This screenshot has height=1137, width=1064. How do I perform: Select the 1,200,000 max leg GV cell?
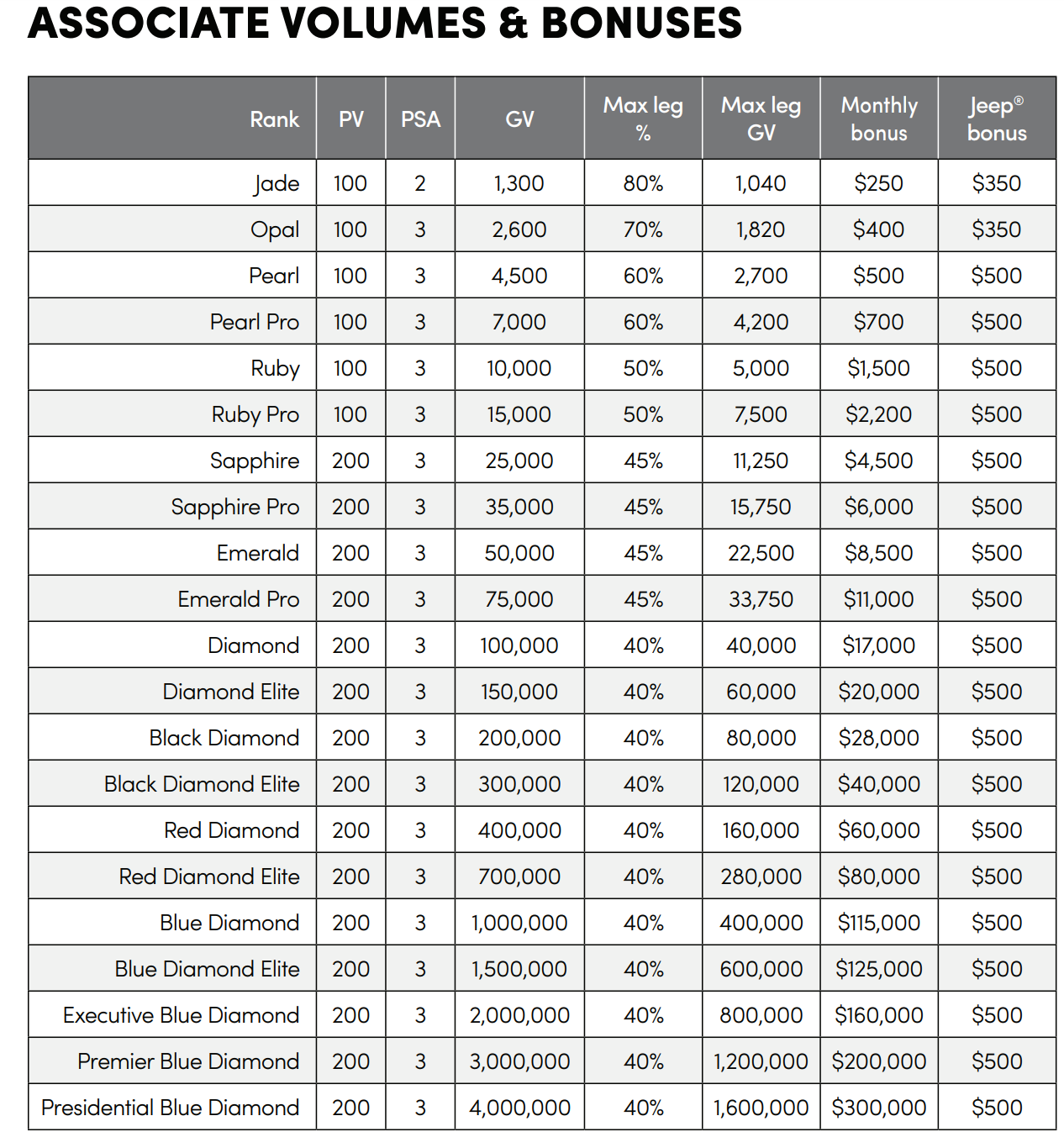click(761, 1061)
